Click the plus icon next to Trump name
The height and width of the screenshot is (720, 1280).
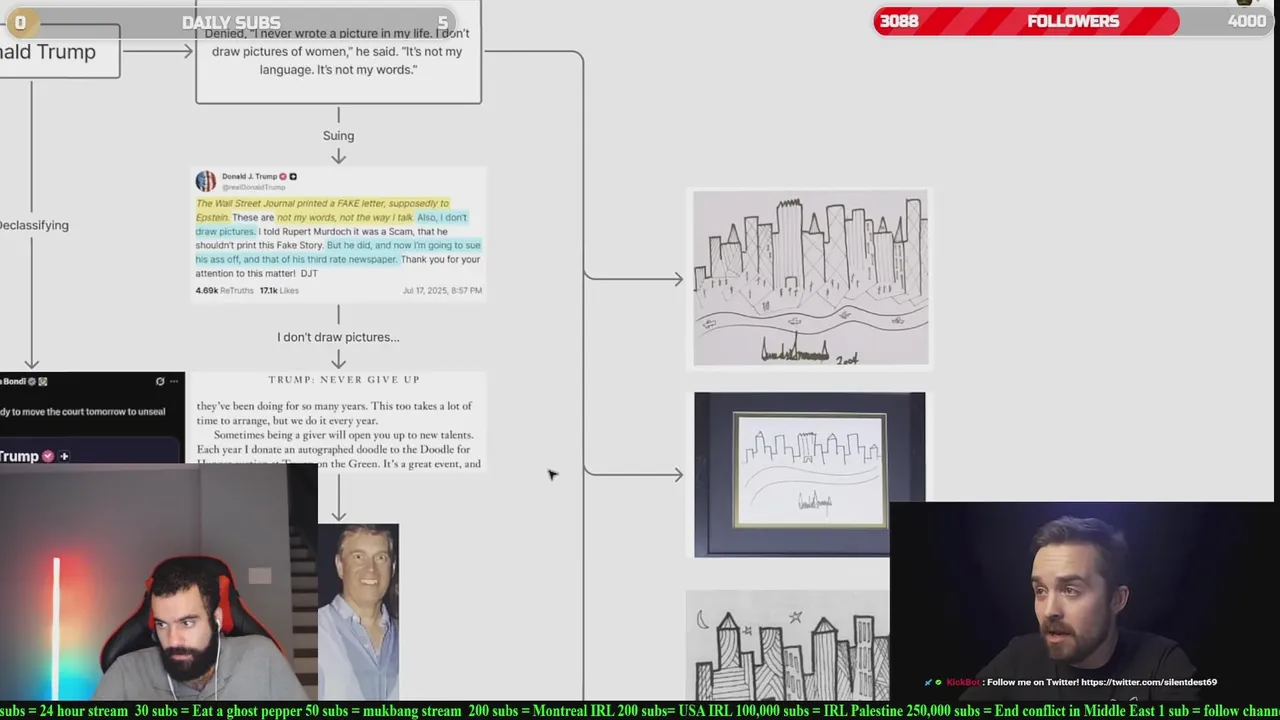click(64, 456)
